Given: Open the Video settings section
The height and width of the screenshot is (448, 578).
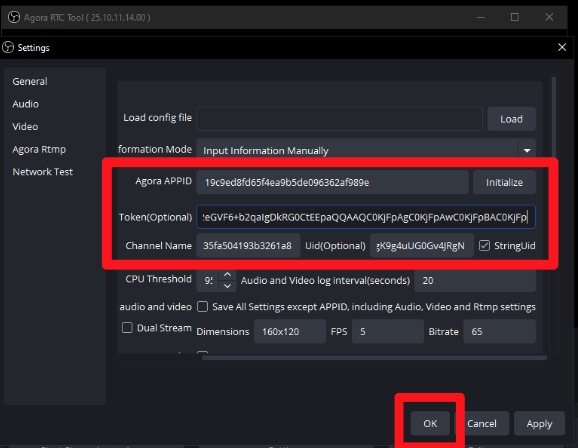Looking at the screenshot, I should pyautogui.click(x=25, y=126).
